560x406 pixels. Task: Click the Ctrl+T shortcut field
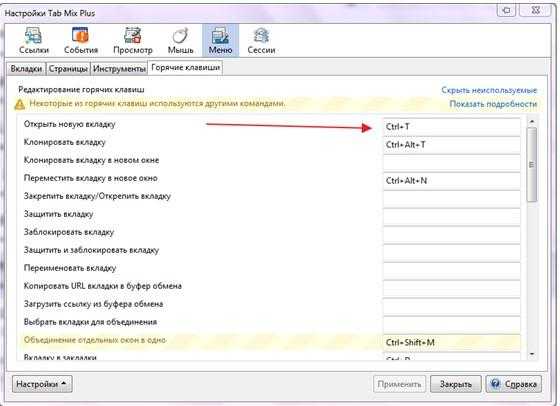pos(451,127)
